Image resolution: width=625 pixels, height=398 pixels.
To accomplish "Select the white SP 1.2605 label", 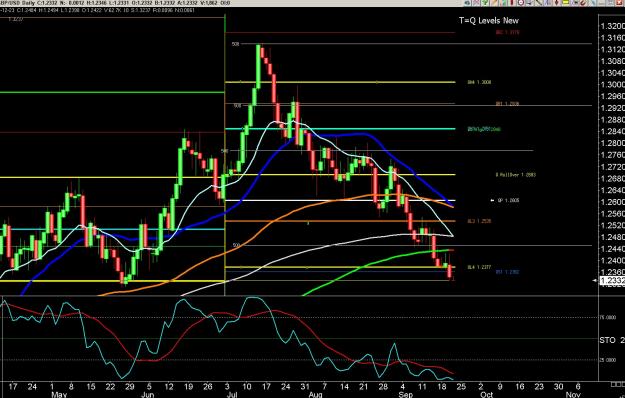I will pos(508,200).
